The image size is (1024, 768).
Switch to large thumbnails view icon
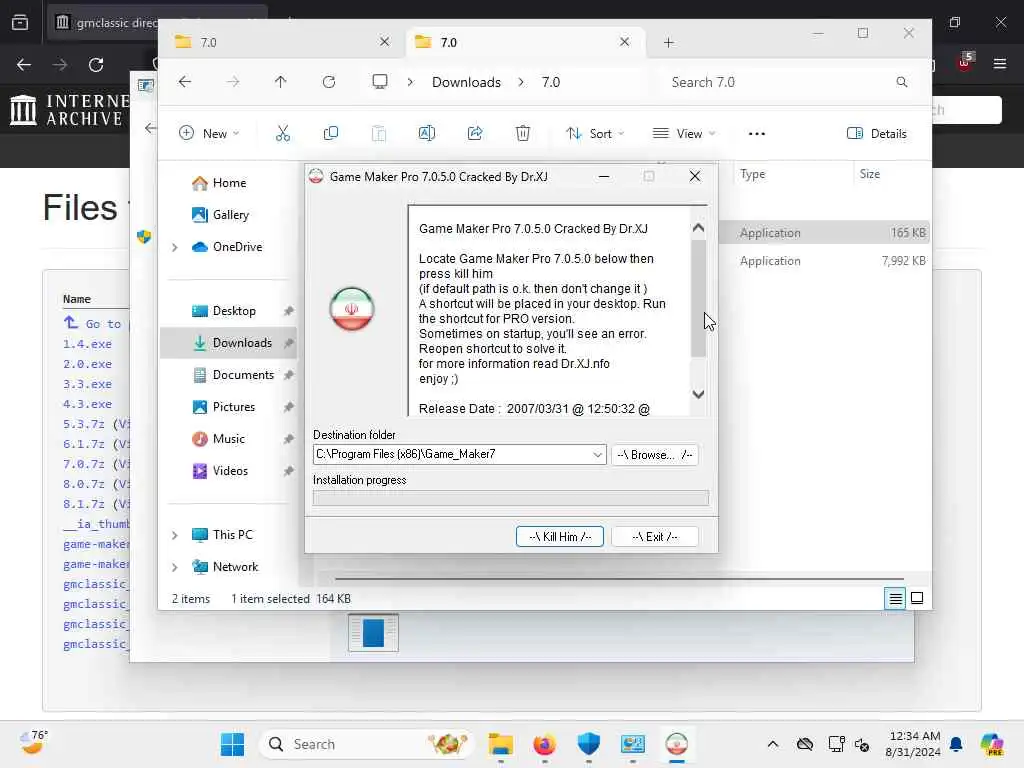coord(917,598)
